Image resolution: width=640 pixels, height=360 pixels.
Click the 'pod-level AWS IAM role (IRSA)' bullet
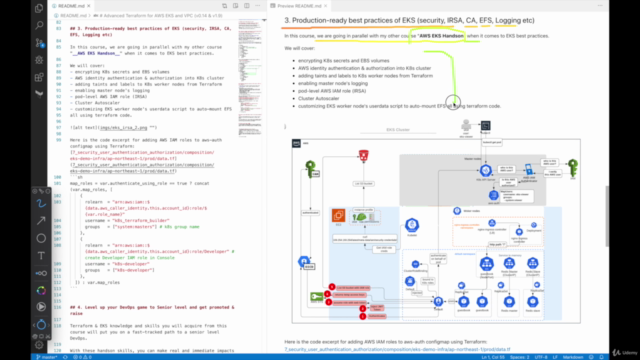pos(332,91)
